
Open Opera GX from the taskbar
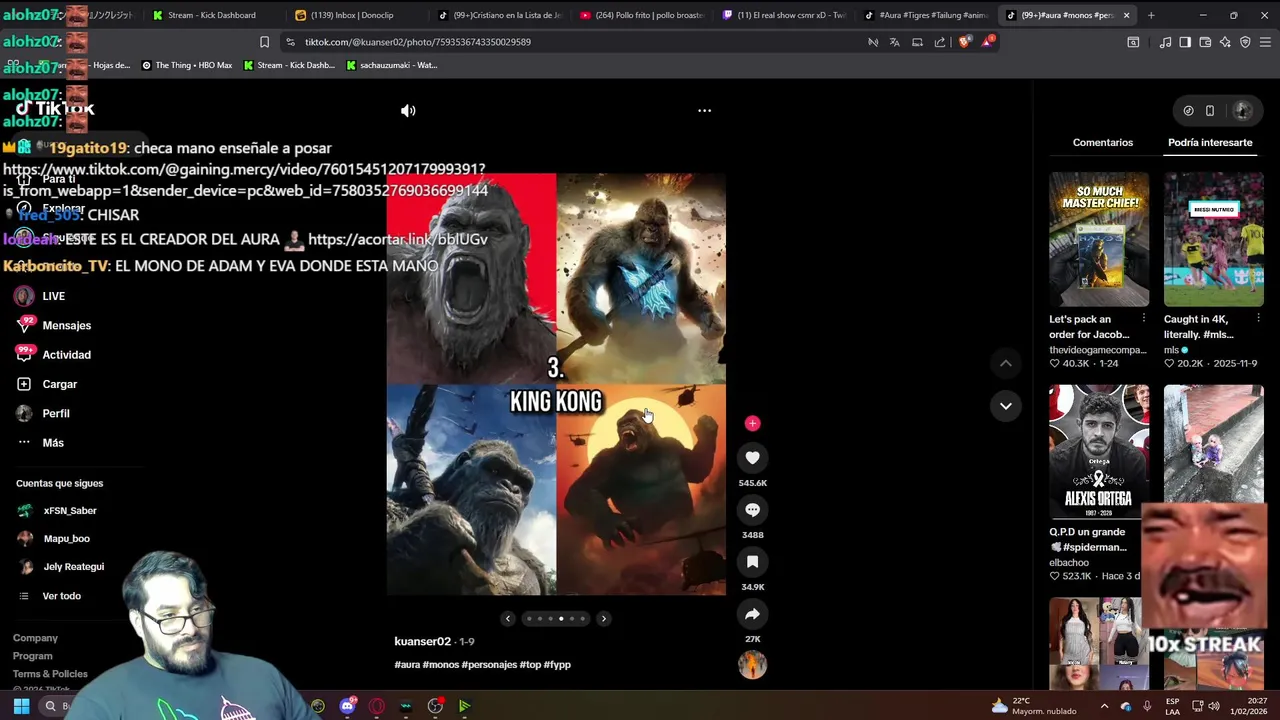pos(377,706)
